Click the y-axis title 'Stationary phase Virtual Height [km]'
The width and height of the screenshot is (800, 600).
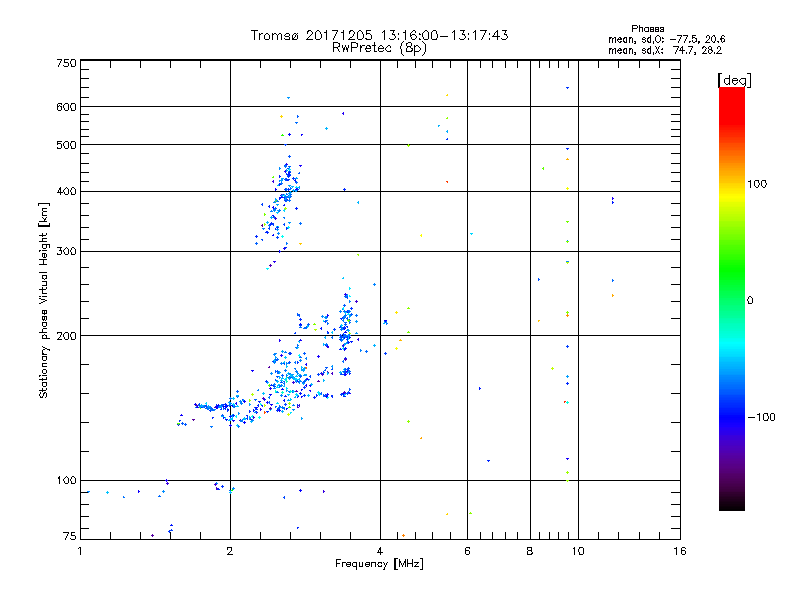[44, 301]
